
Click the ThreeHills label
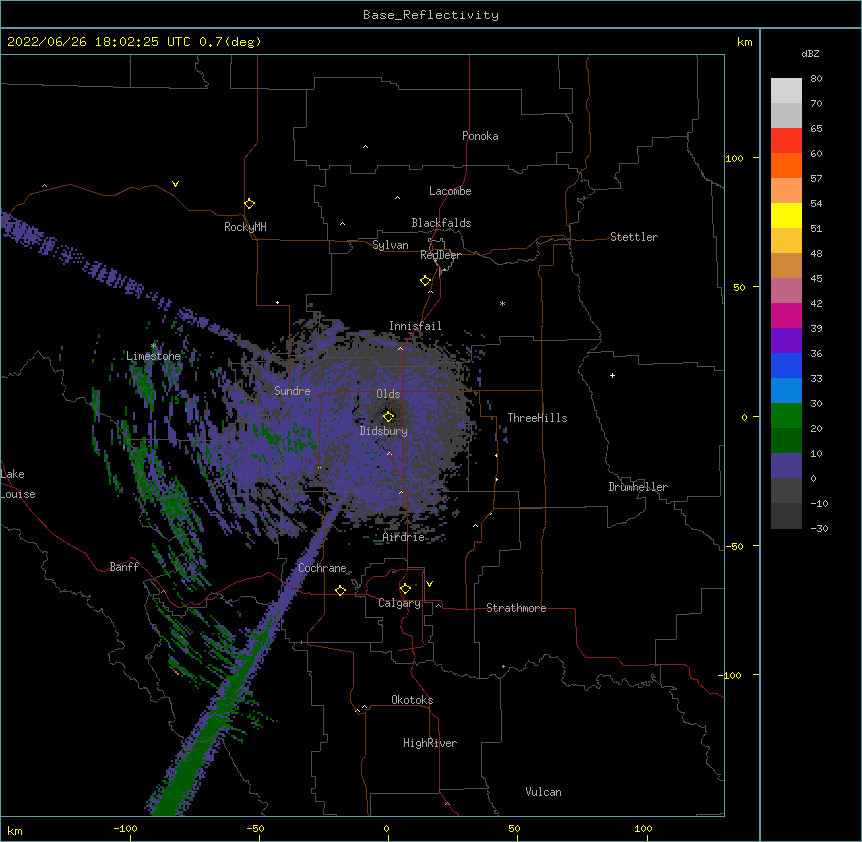point(537,418)
